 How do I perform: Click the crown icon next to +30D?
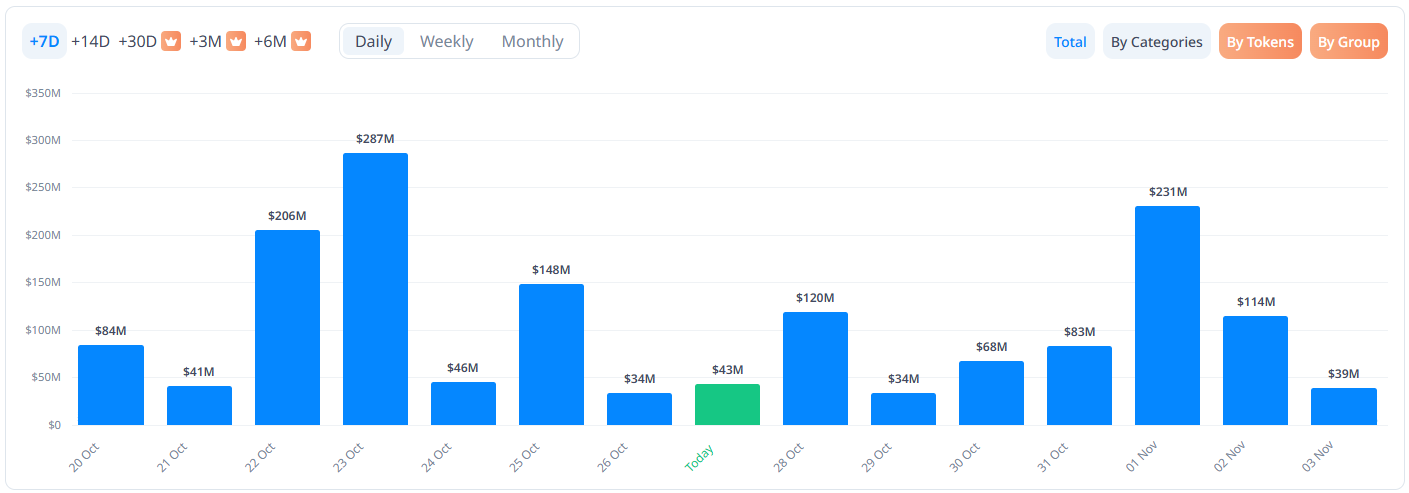point(171,42)
